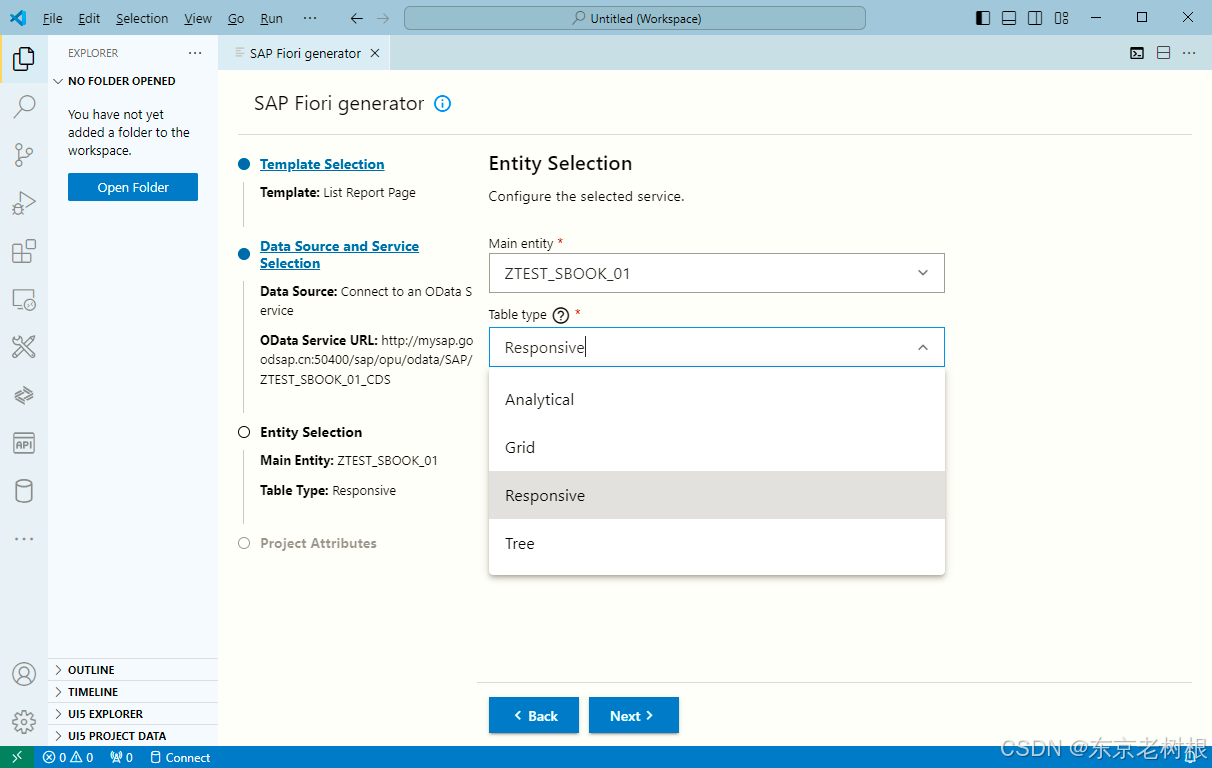
Task: Expand the UI5 Project Data section
Action: click(x=133, y=736)
